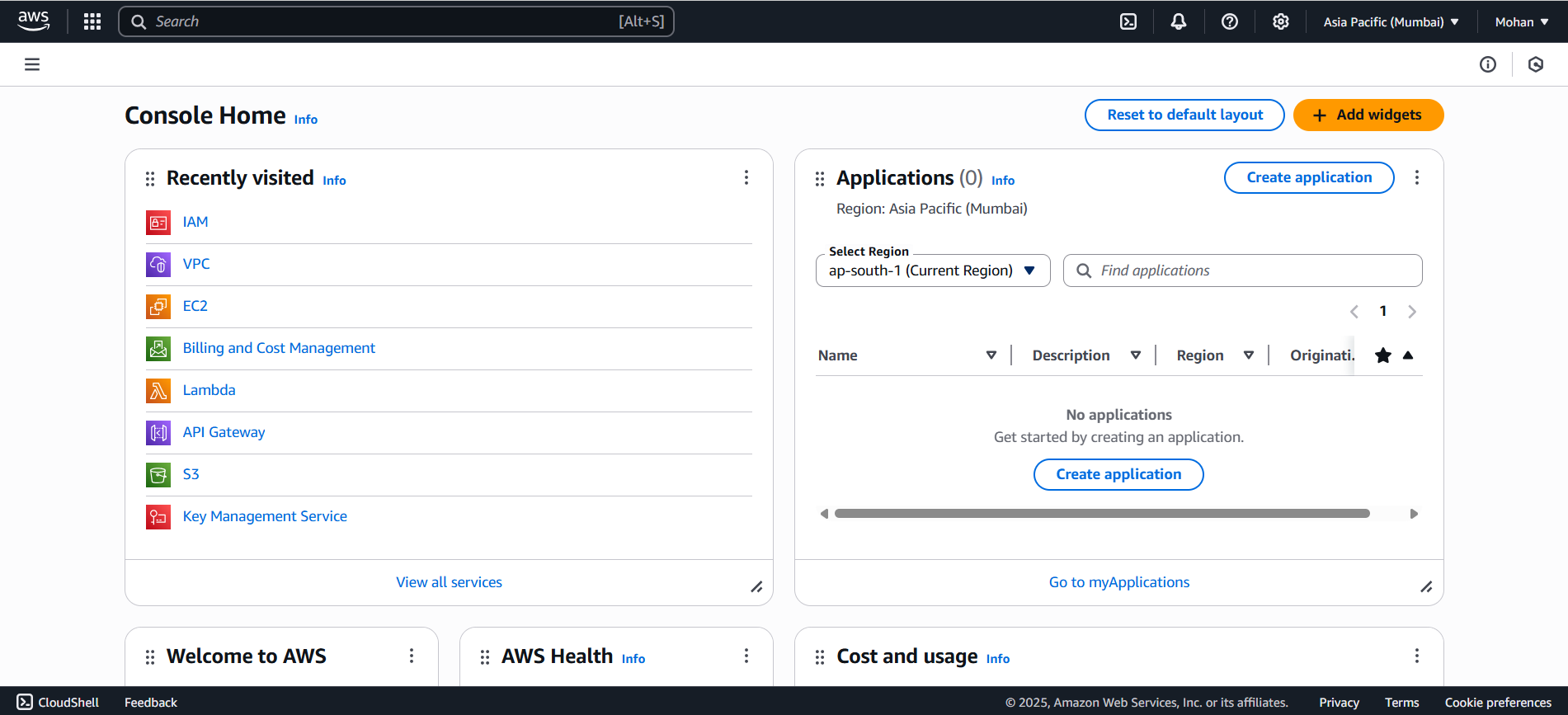Toggle sort arrow beside the star column

tap(1408, 355)
